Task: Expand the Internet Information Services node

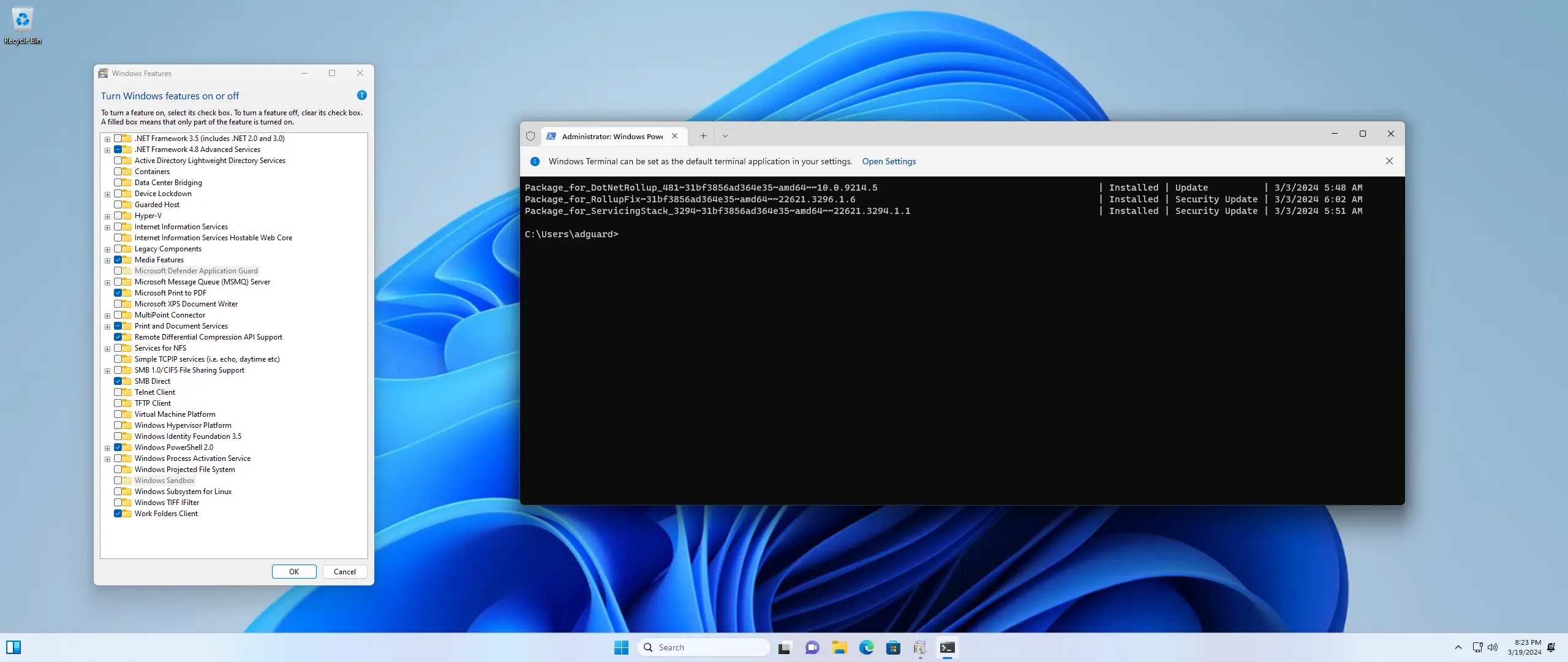Action: 108,227
